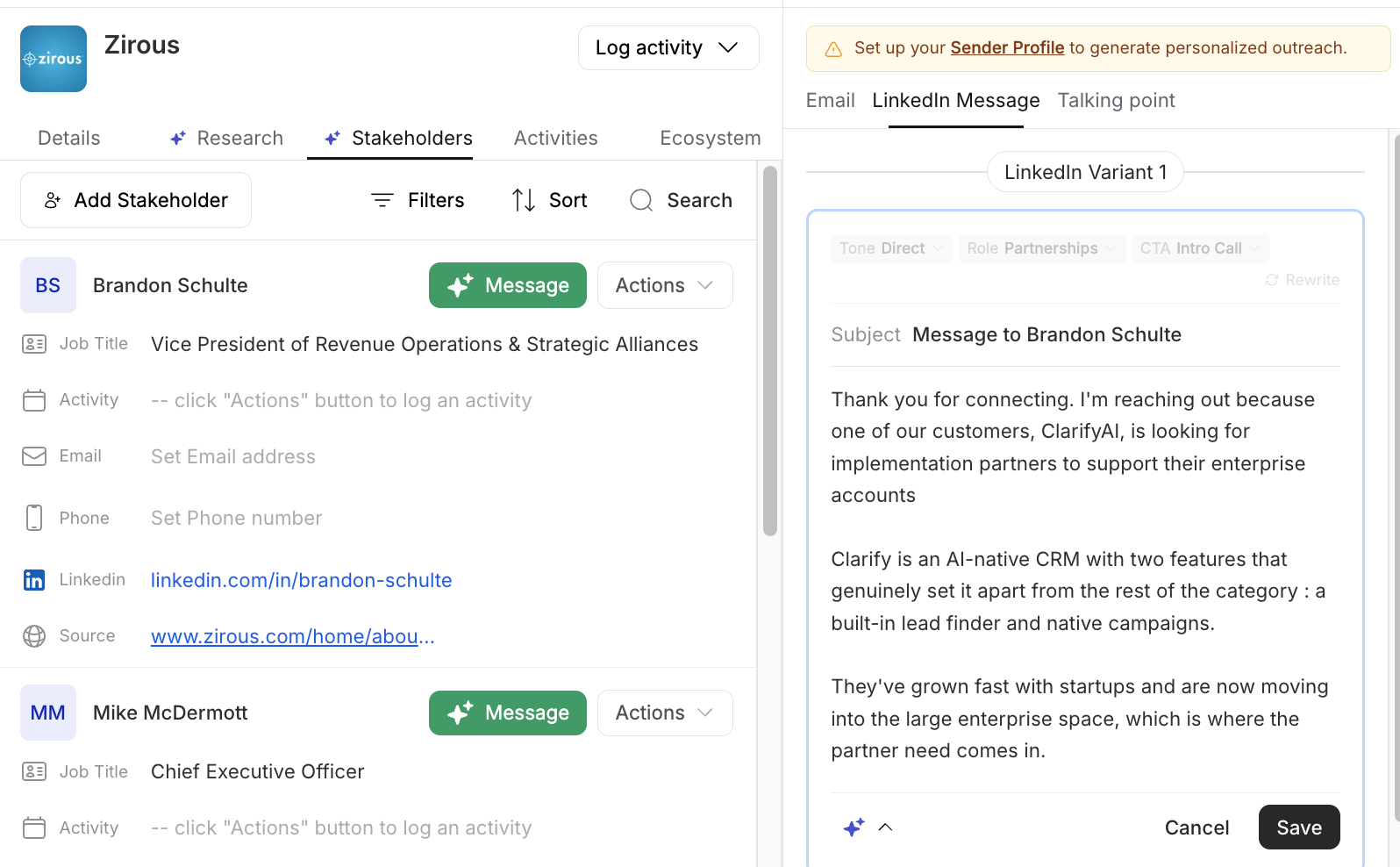Open the www.zirous.com source link

(x=293, y=636)
